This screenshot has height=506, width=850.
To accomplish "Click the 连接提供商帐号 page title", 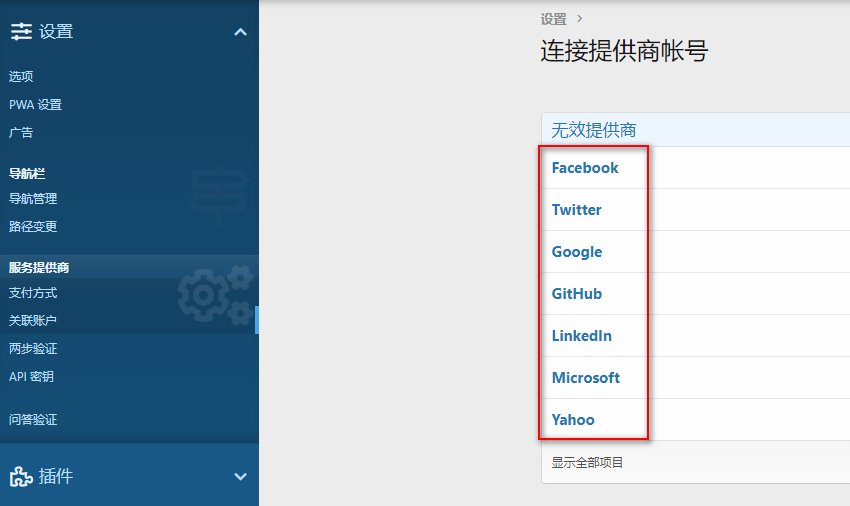I will tap(624, 51).
